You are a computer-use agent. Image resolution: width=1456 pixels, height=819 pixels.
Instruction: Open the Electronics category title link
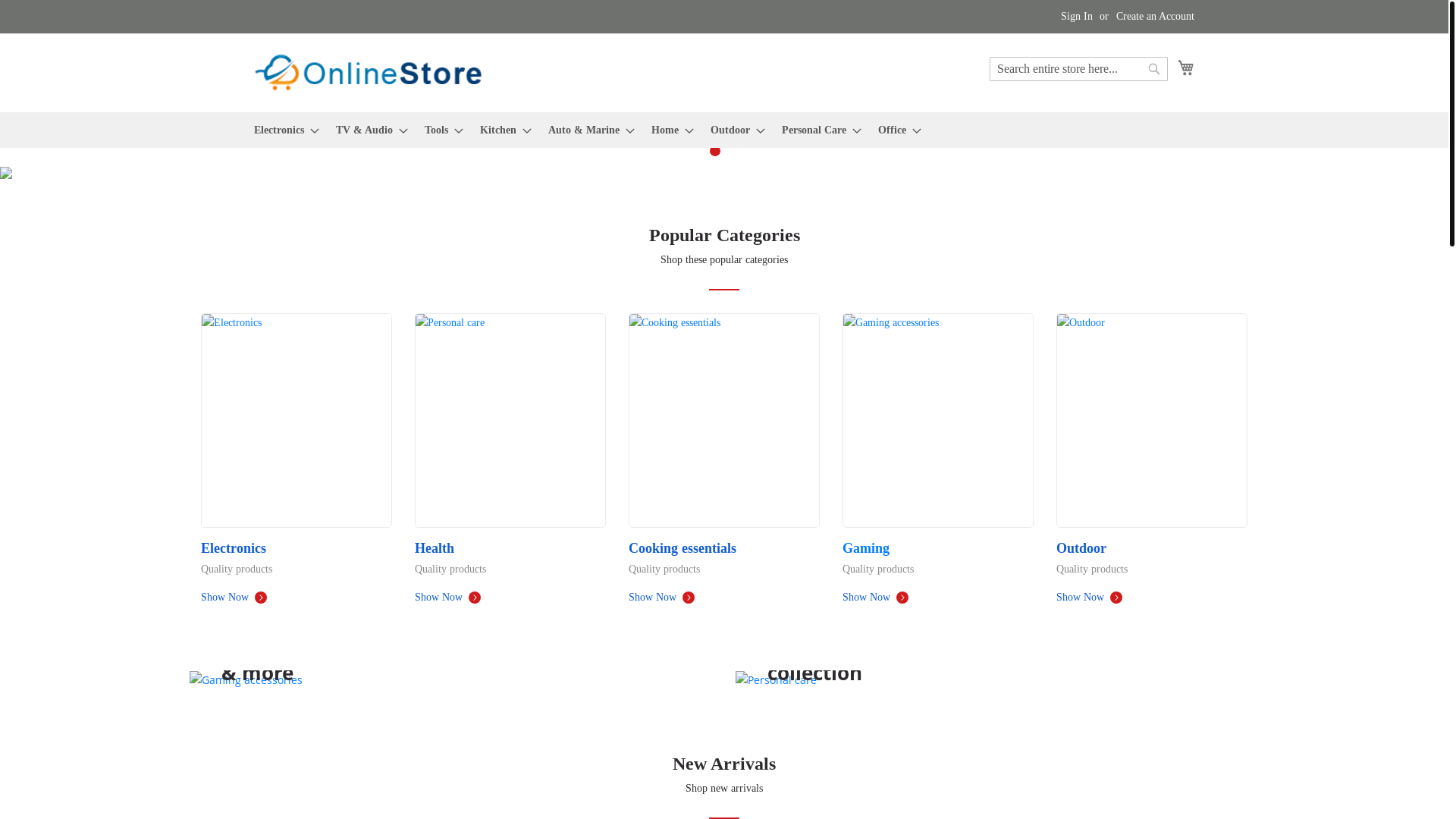[234, 548]
